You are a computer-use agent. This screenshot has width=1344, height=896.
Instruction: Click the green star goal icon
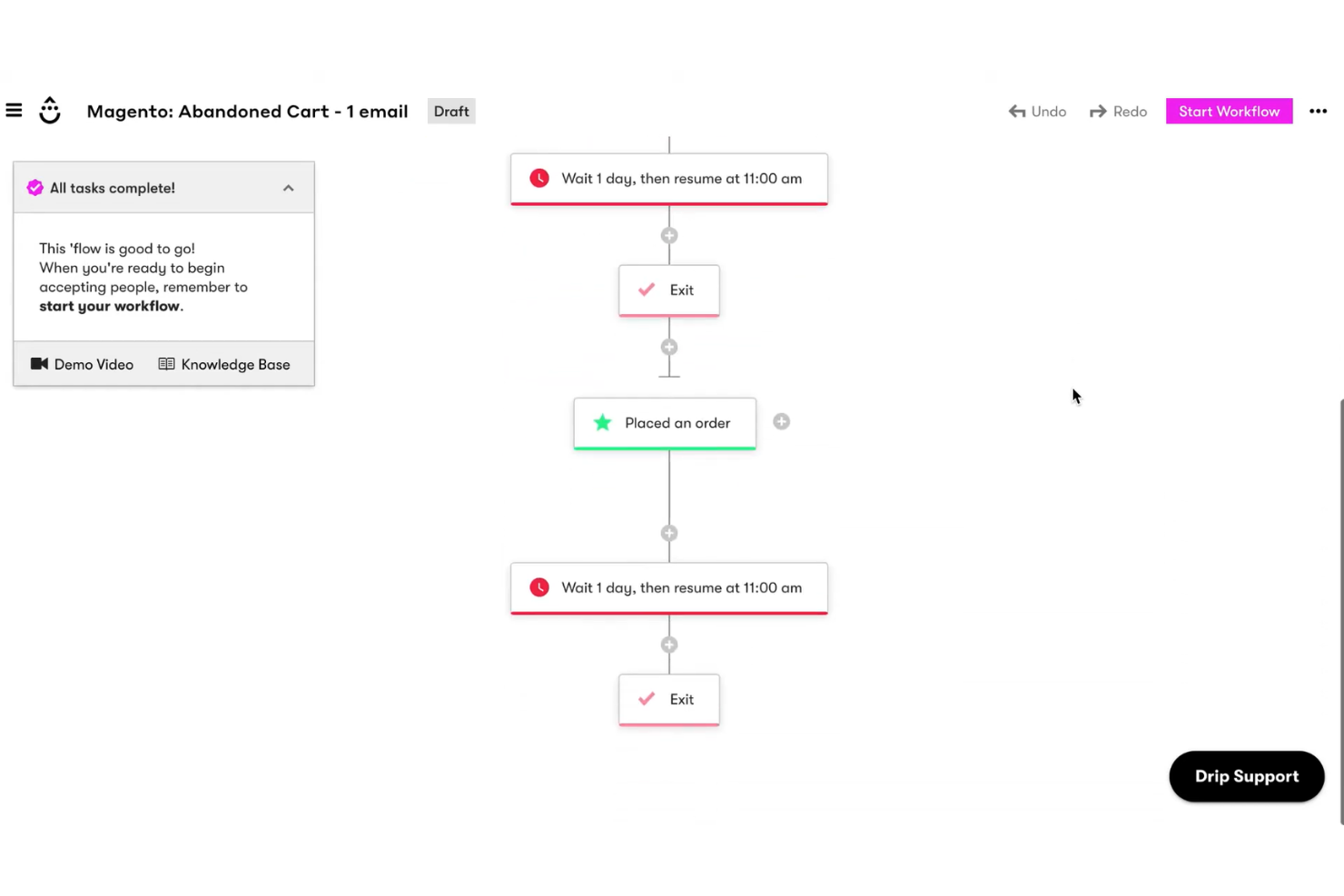pyautogui.click(x=602, y=422)
